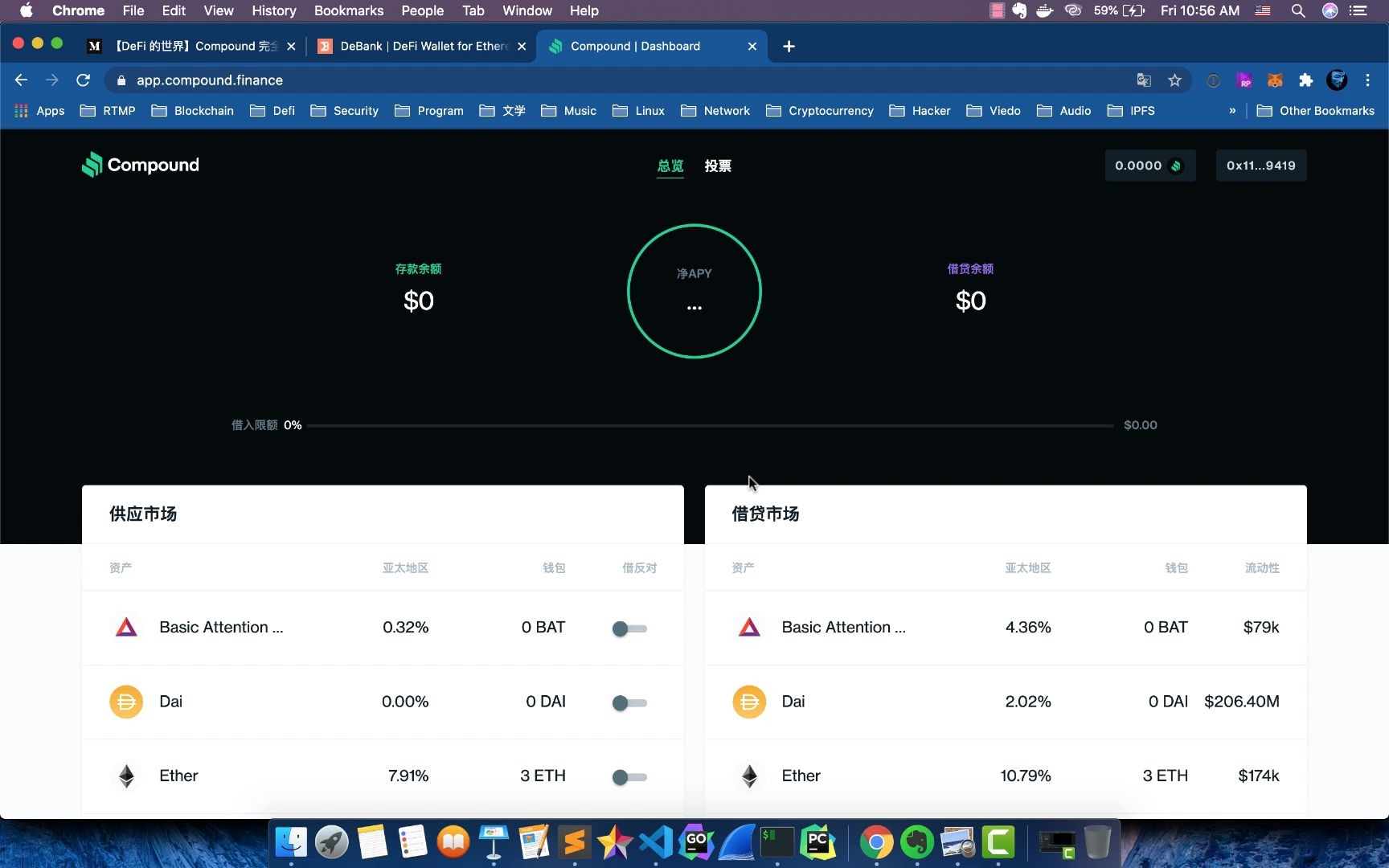Click the 净APY circle indicator
The width and height of the screenshot is (1389, 868).
point(694,291)
